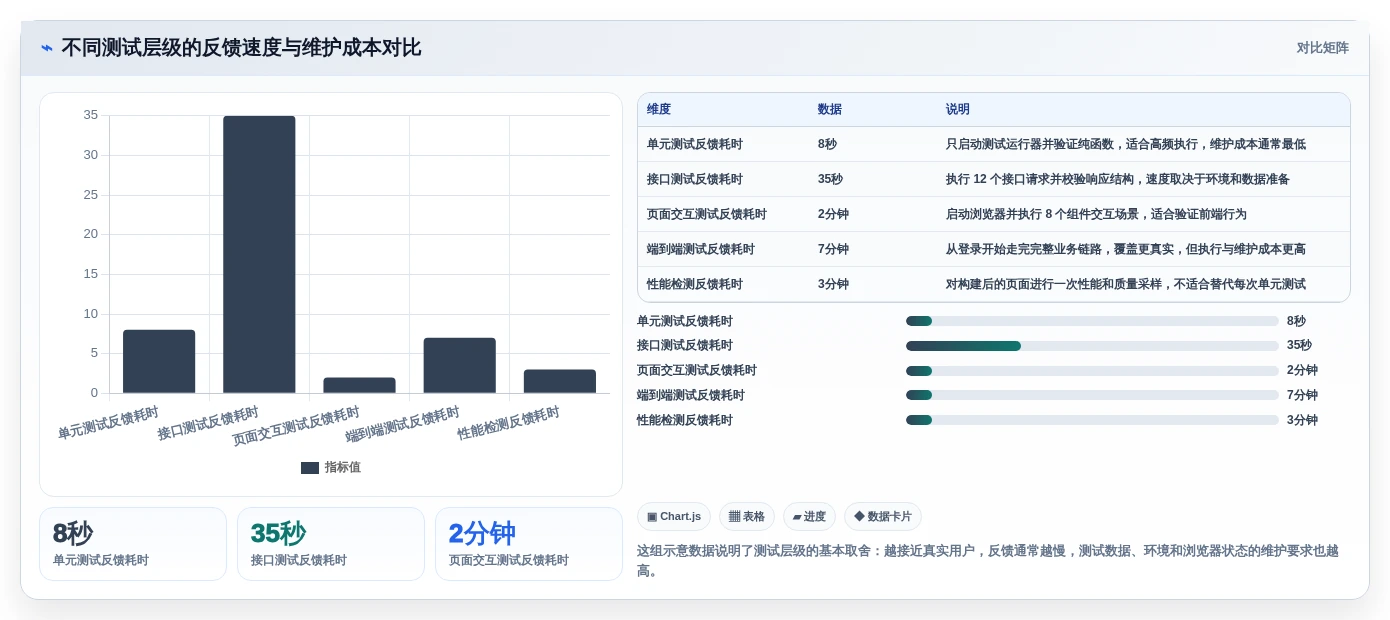The height and width of the screenshot is (620, 1390).
Task: Select the 单元测试反馈耗时 bar in chart
Action: (159, 361)
